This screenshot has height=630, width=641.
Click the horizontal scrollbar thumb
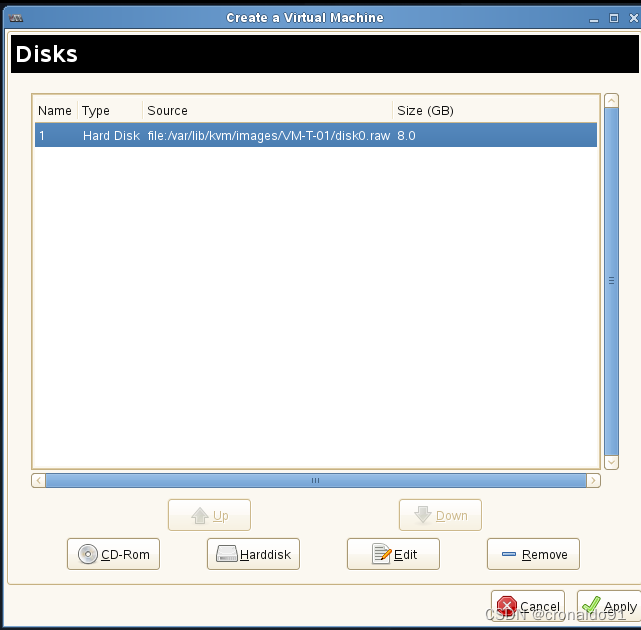tap(316, 480)
